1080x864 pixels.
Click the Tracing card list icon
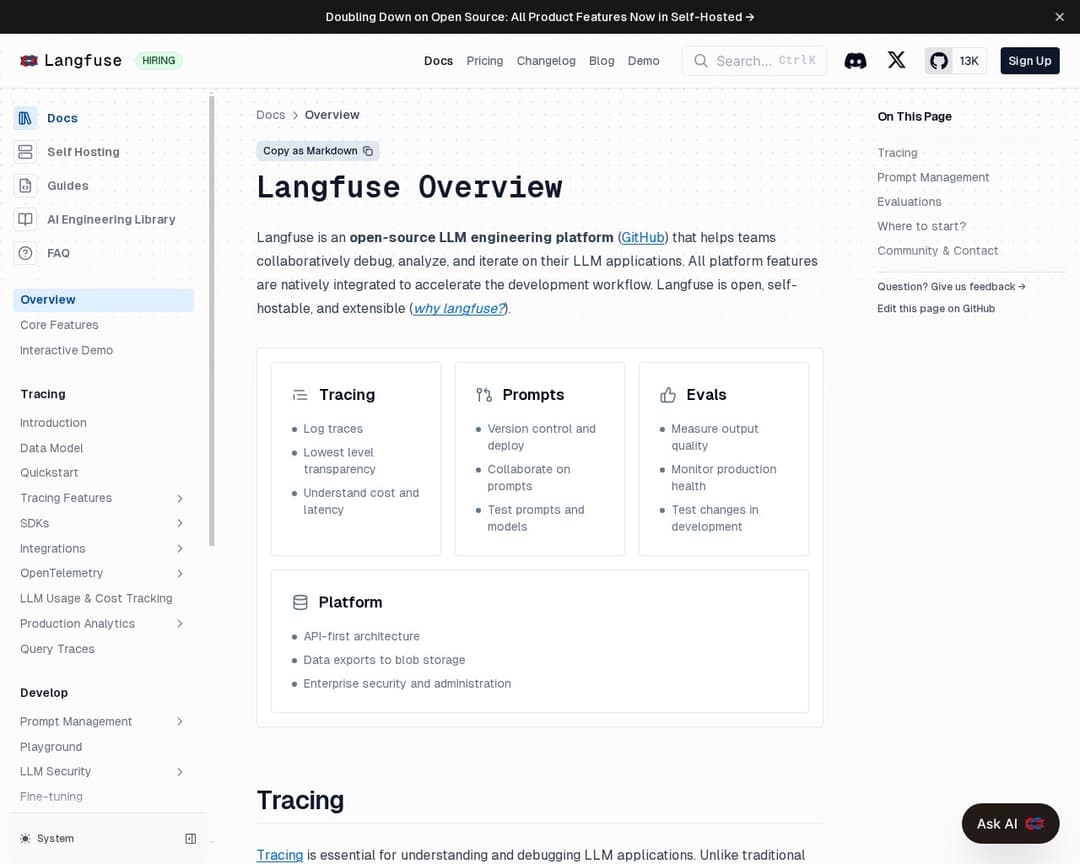coord(300,395)
